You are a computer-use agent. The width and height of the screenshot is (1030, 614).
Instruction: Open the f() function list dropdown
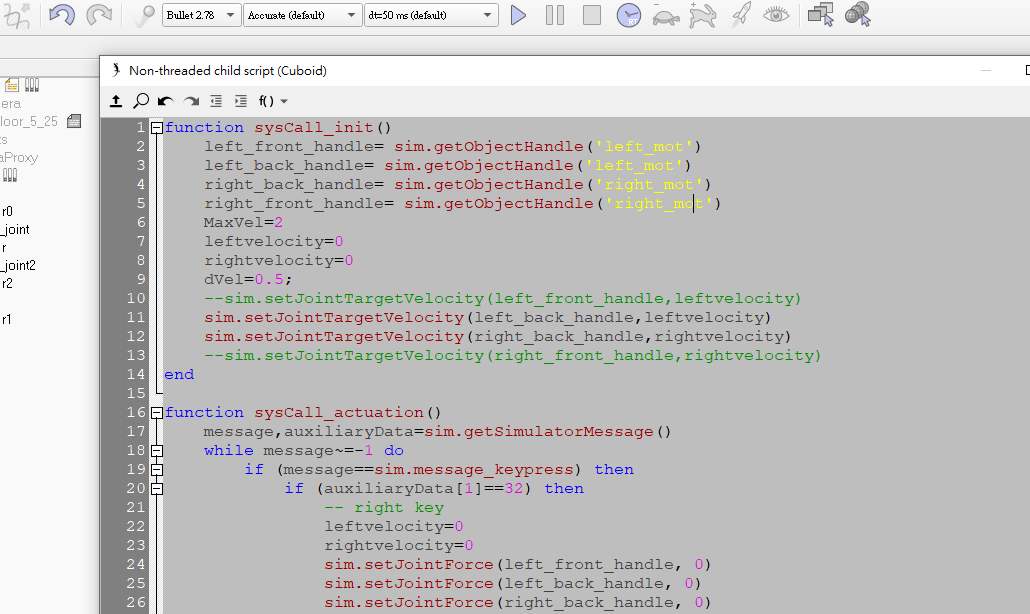coord(273,101)
